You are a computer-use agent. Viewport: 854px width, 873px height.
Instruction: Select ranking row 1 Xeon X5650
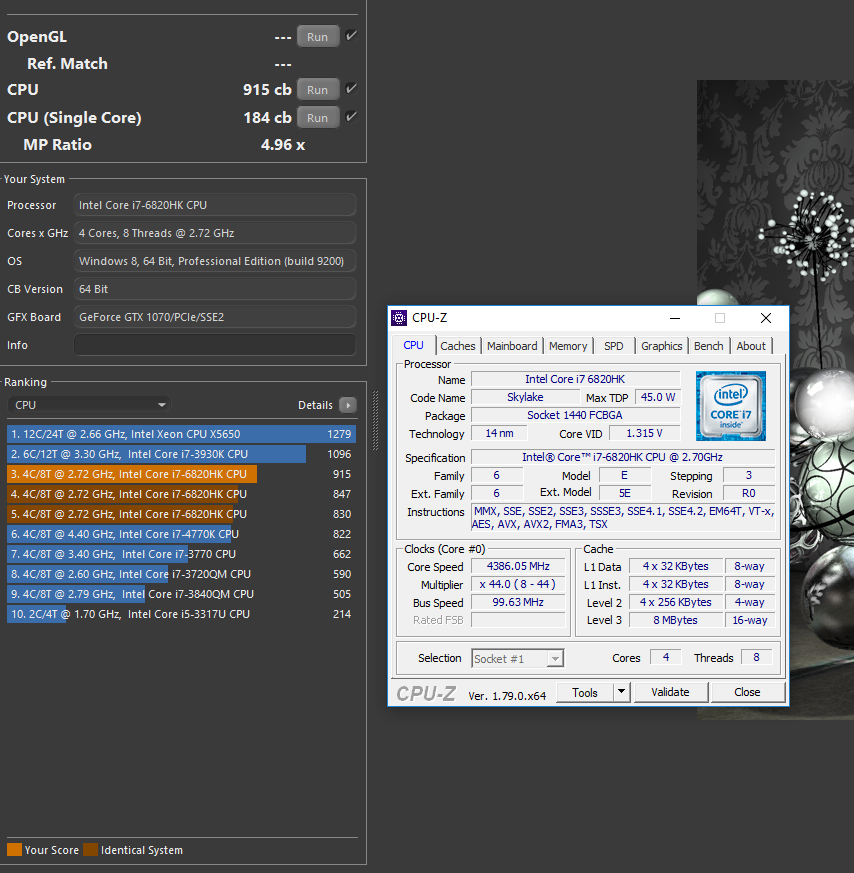coord(181,434)
